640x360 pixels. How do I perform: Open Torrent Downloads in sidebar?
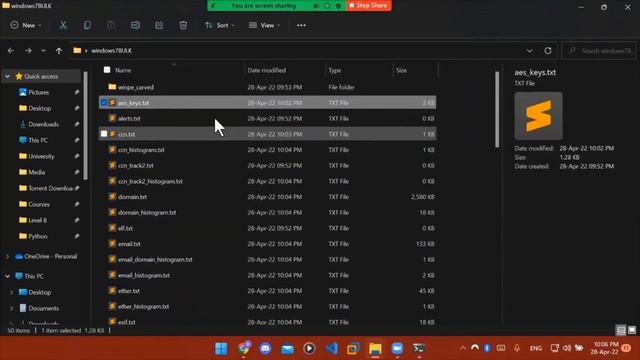coord(50,188)
